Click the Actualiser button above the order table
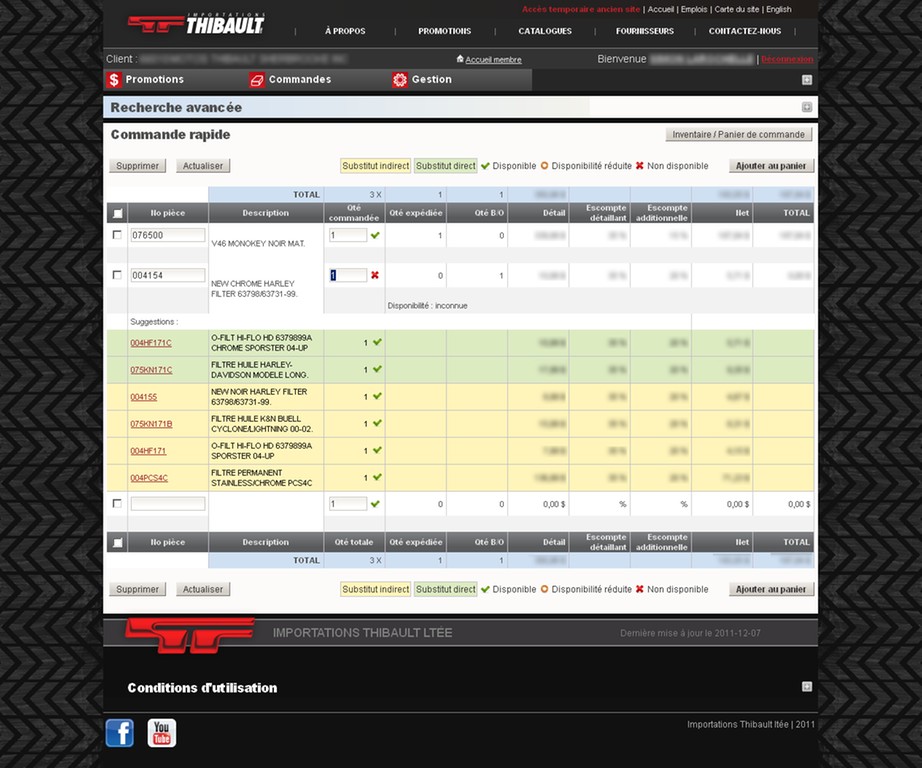This screenshot has height=768, width=922. click(203, 166)
